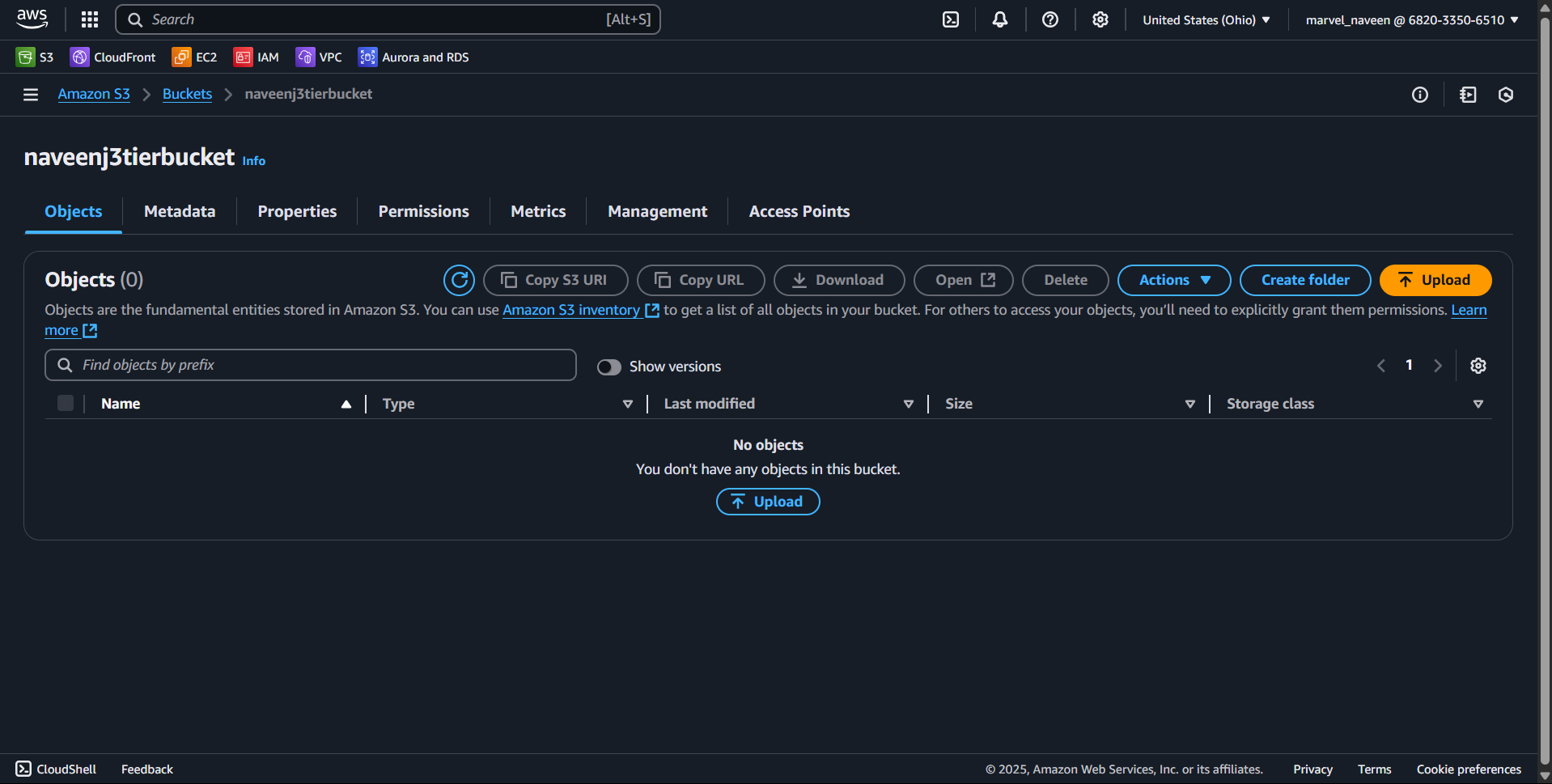Click the Download button
1552x784 pixels.
coord(839,280)
